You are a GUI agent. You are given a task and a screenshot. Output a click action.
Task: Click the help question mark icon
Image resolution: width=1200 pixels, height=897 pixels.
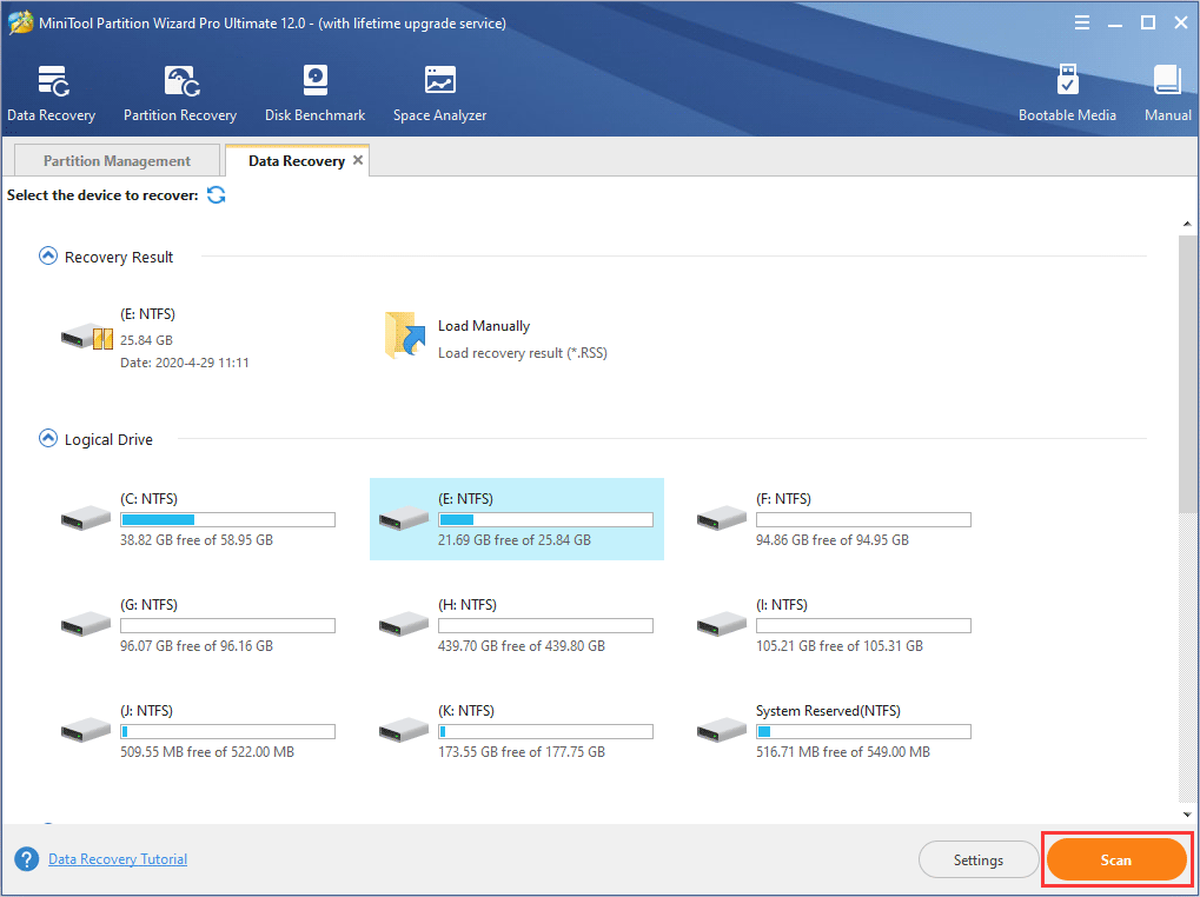click(x=27, y=860)
